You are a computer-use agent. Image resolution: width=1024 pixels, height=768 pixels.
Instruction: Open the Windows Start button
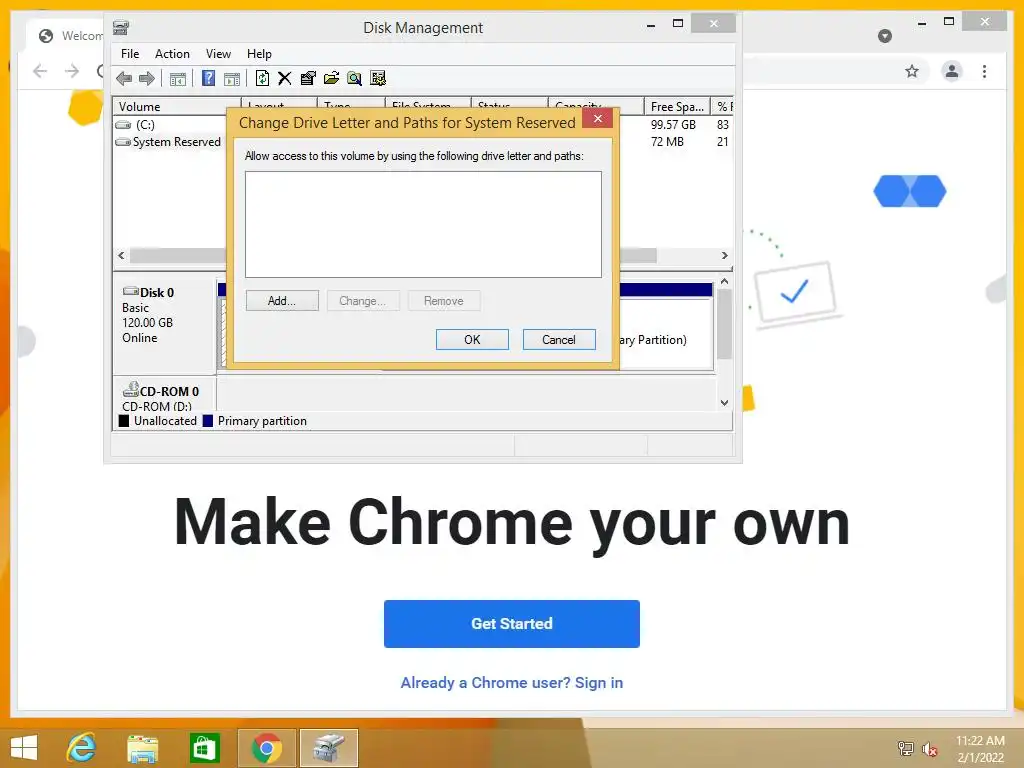[x=24, y=748]
